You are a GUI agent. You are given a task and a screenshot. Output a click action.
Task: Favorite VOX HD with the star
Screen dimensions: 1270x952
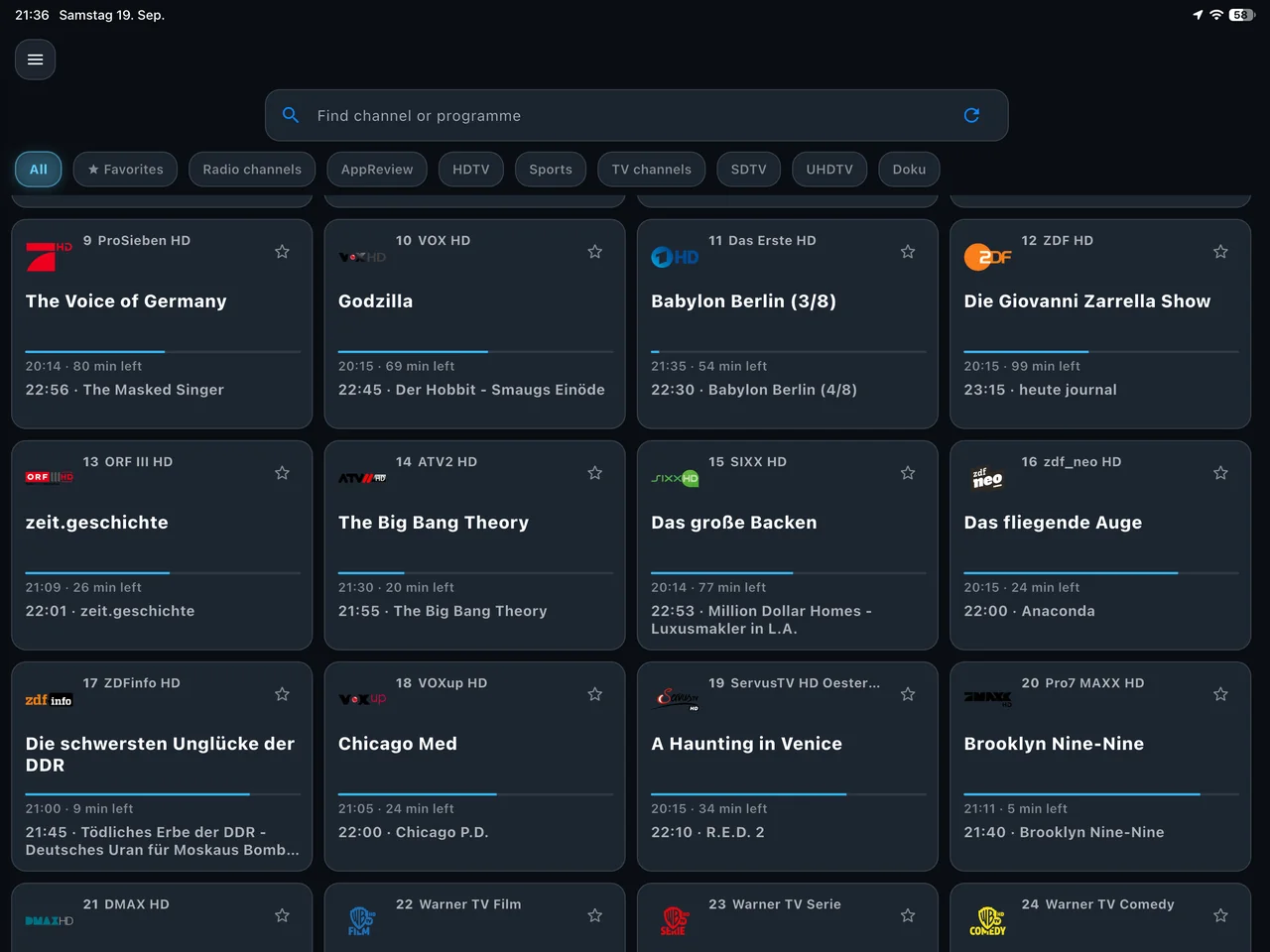coord(595,252)
